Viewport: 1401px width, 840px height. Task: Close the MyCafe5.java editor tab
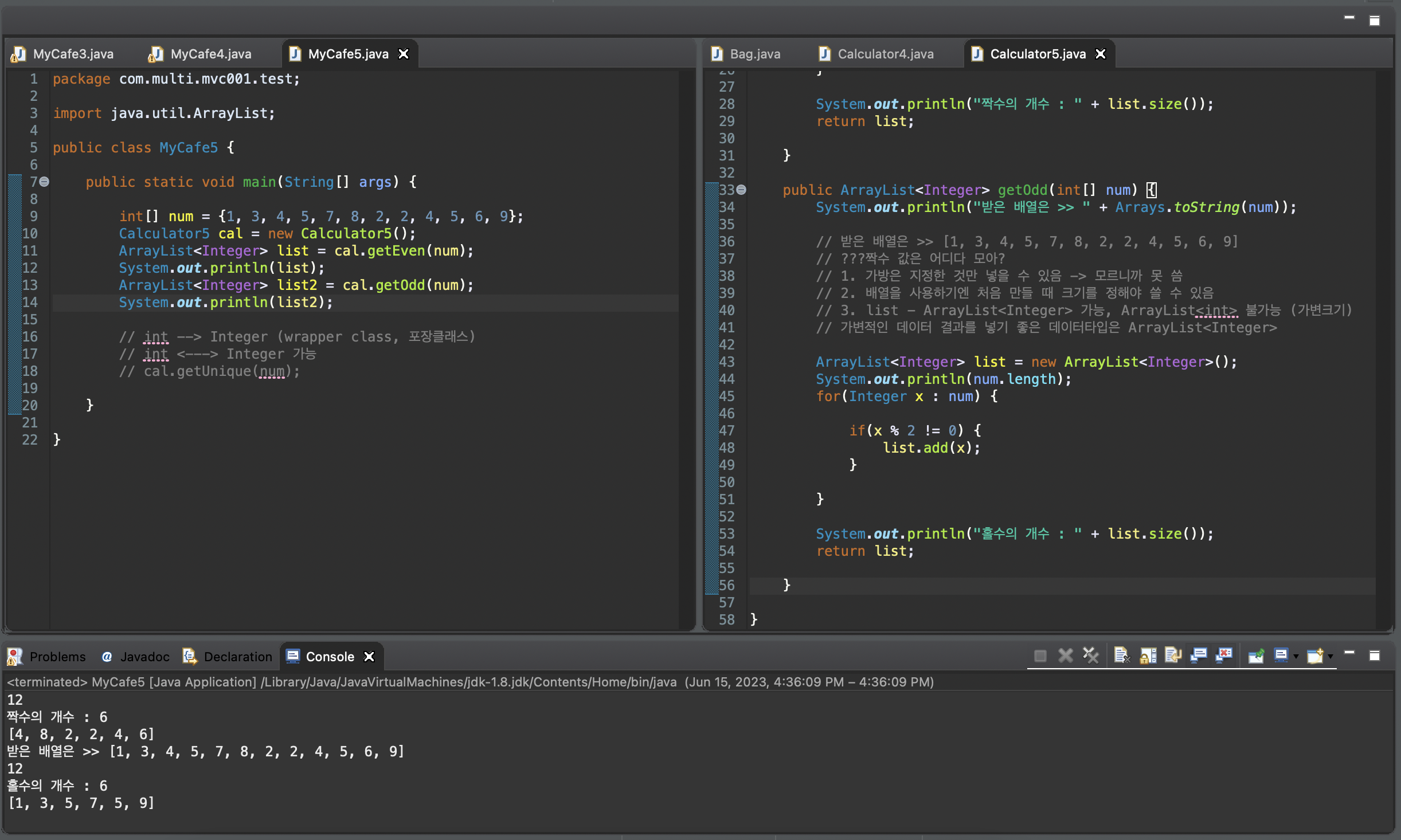pyautogui.click(x=404, y=54)
